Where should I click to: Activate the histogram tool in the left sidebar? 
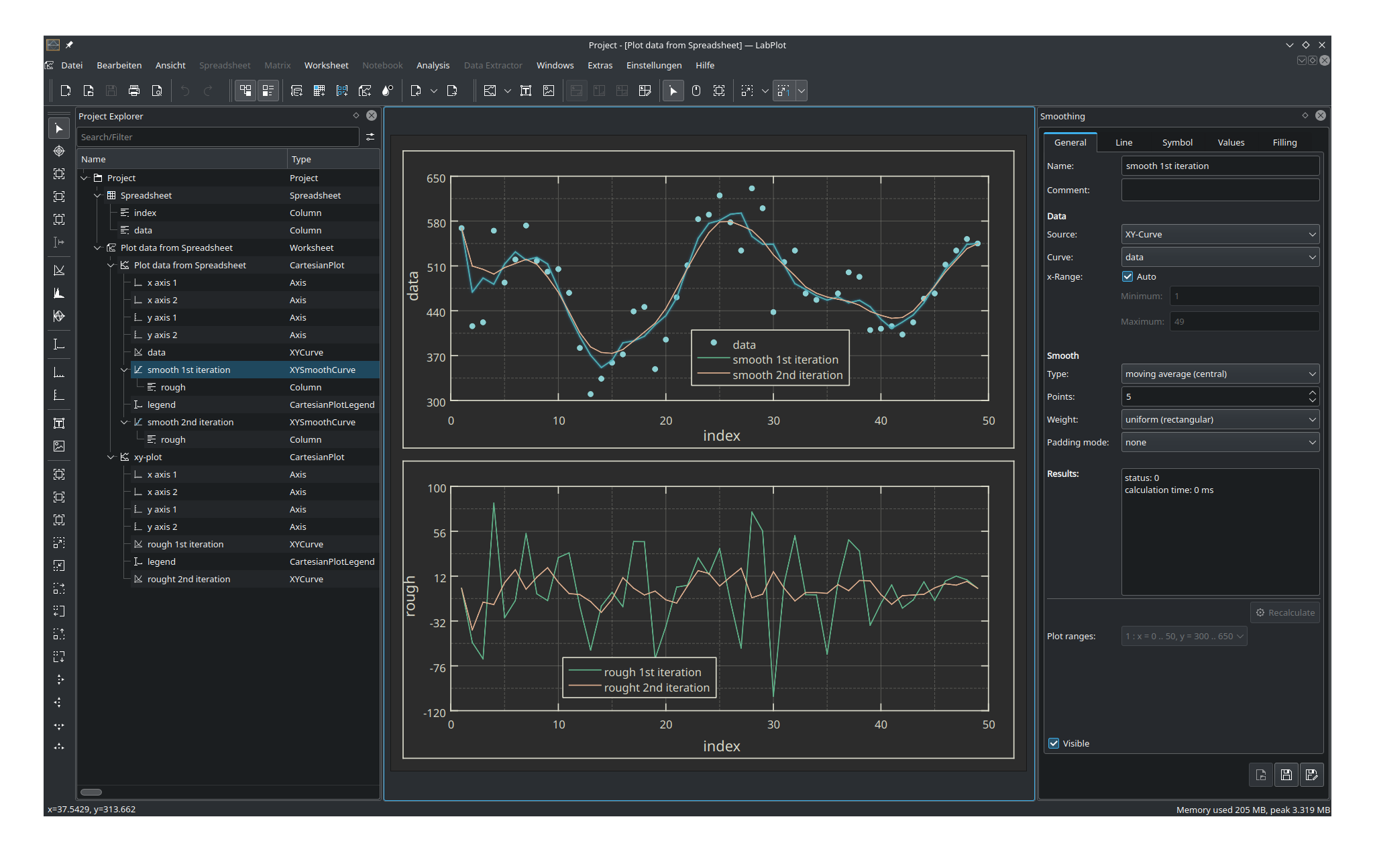point(58,294)
